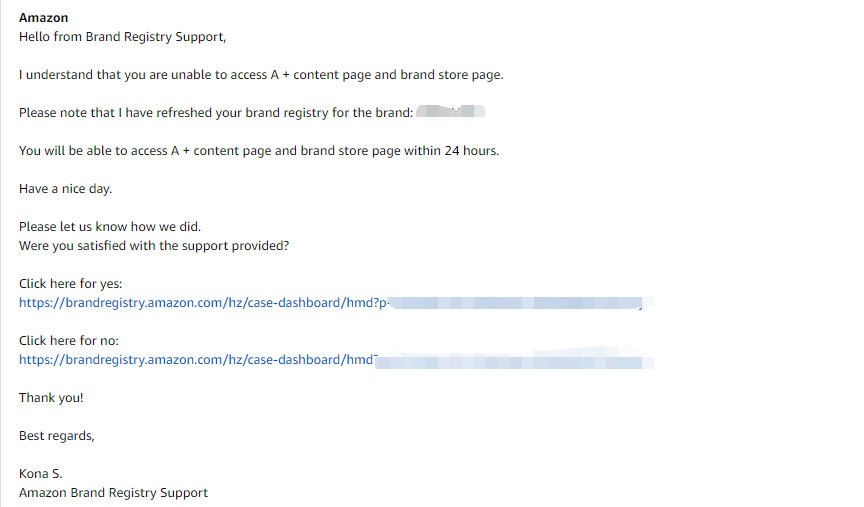Click "Please let us know how we did."
The image size is (864, 507).
pyautogui.click(x=110, y=227)
